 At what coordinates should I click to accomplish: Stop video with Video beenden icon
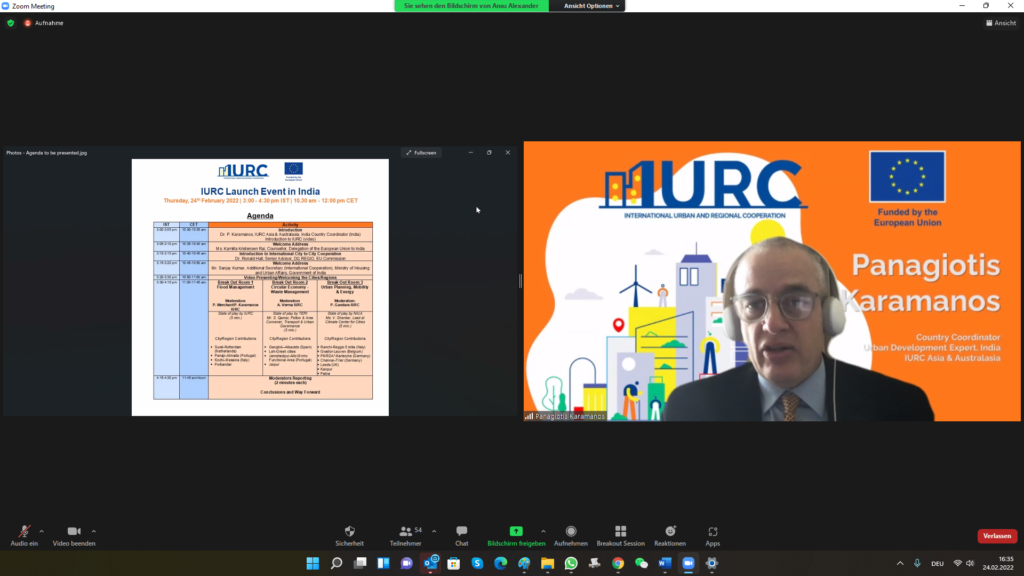[73, 532]
